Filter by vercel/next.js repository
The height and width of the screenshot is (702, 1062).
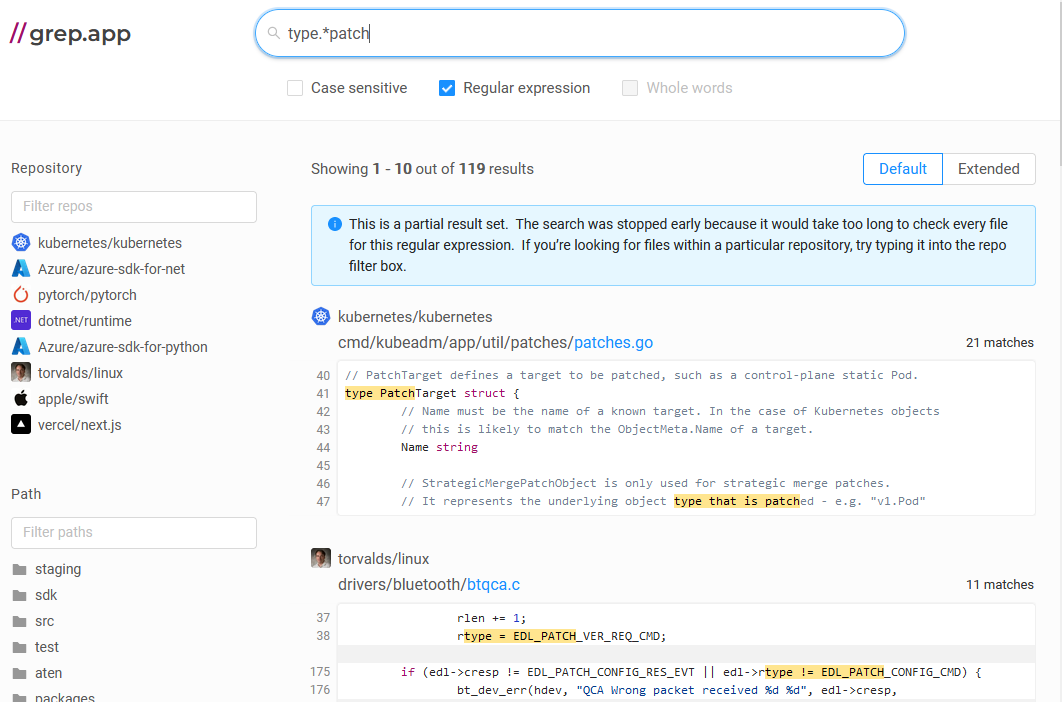(80, 426)
